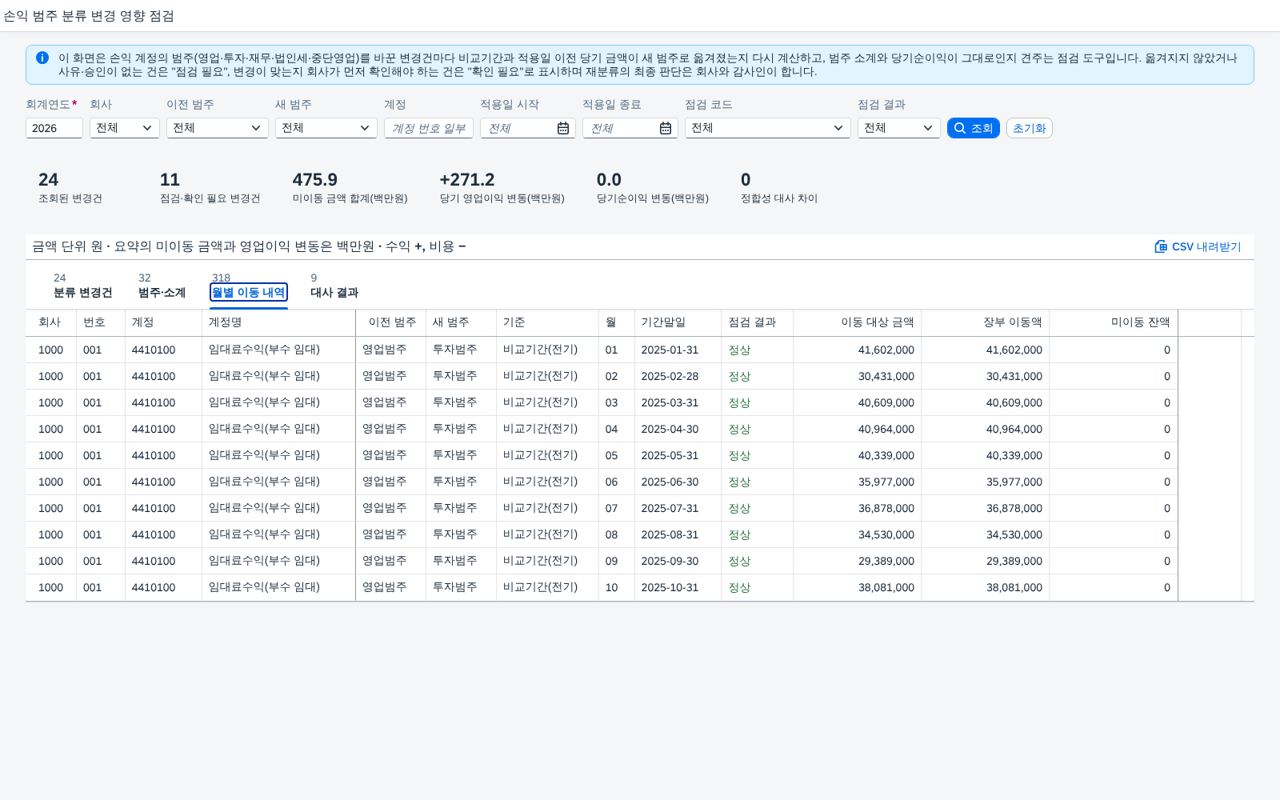Sort by 이동 대상 금액 column header
The image size is (1280, 800).
click(x=856, y=323)
